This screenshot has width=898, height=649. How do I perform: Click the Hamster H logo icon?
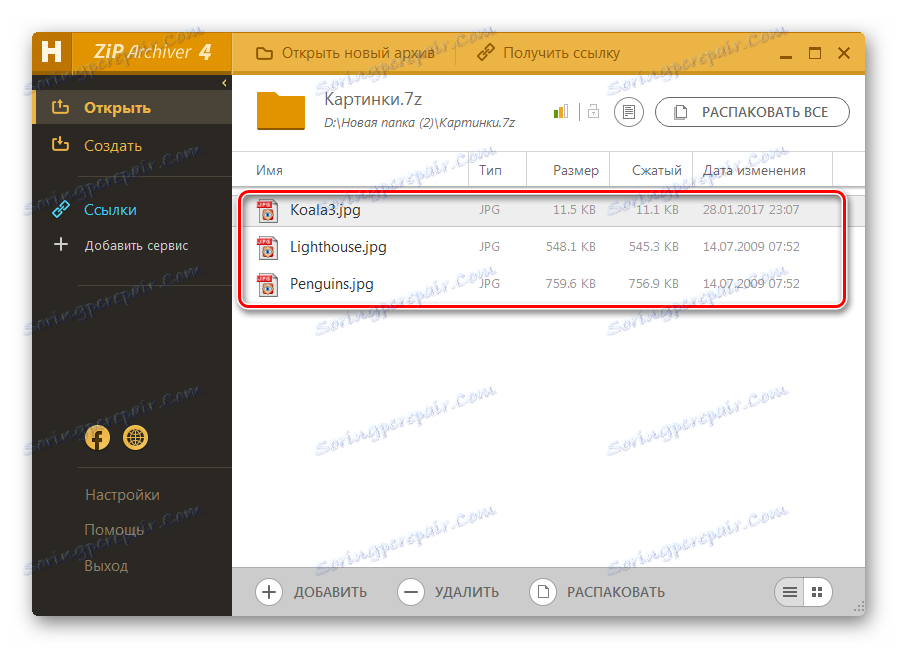[52, 52]
